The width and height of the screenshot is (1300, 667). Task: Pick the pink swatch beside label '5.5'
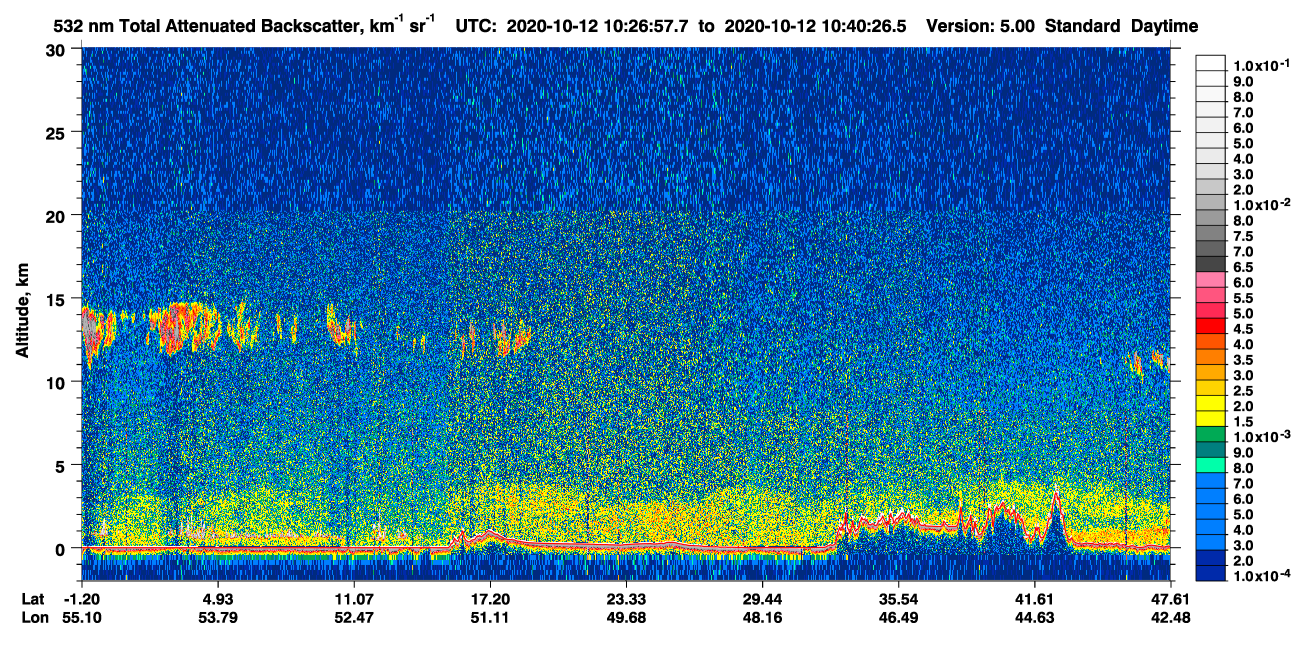[1210, 296]
